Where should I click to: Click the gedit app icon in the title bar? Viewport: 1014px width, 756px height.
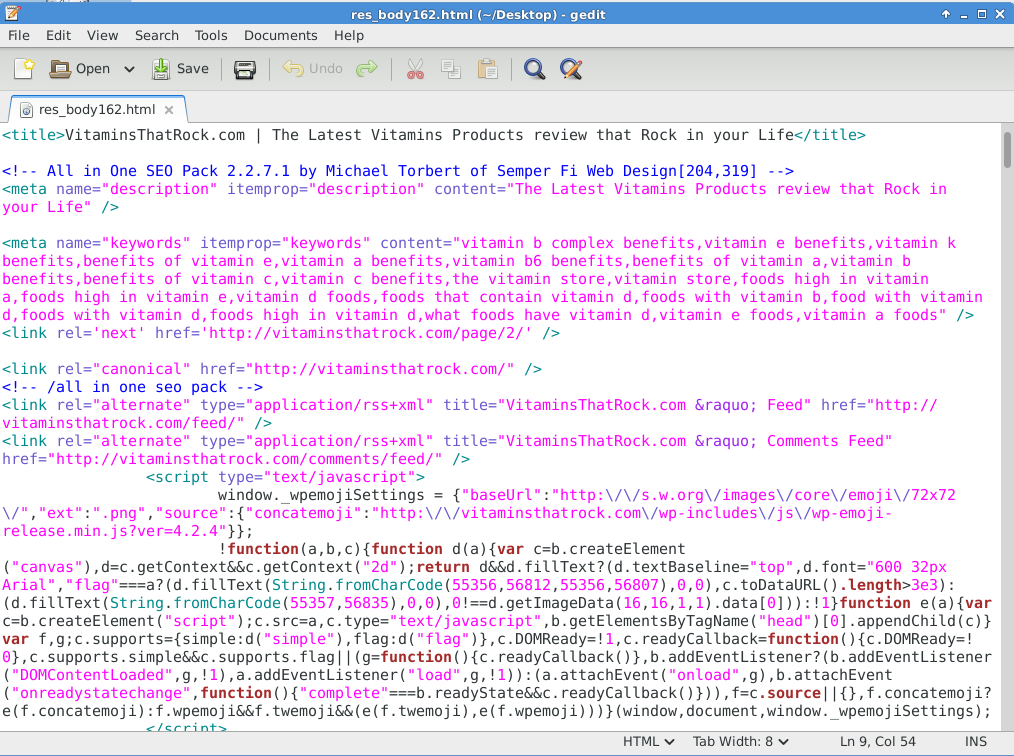pyautogui.click(x=12, y=13)
